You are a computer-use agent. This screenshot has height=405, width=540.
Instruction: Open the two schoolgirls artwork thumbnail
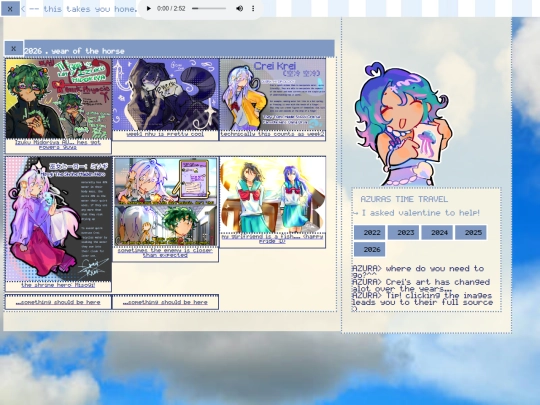[273, 195]
